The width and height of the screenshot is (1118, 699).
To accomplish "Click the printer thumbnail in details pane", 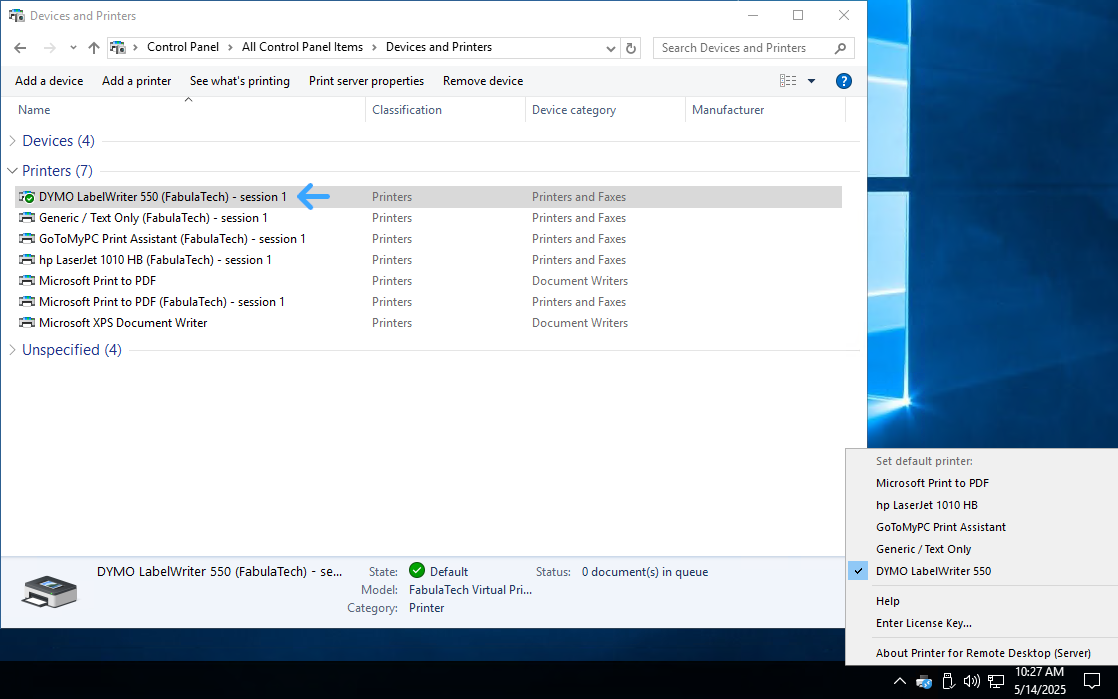I will click(x=49, y=591).
